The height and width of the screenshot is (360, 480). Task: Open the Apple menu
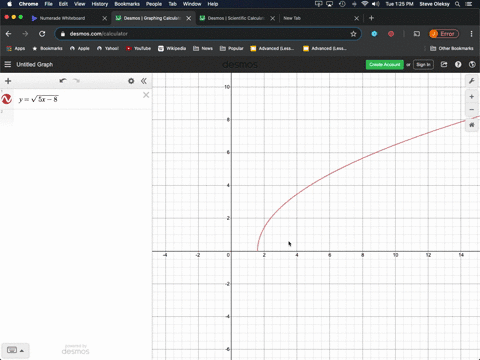9,4
